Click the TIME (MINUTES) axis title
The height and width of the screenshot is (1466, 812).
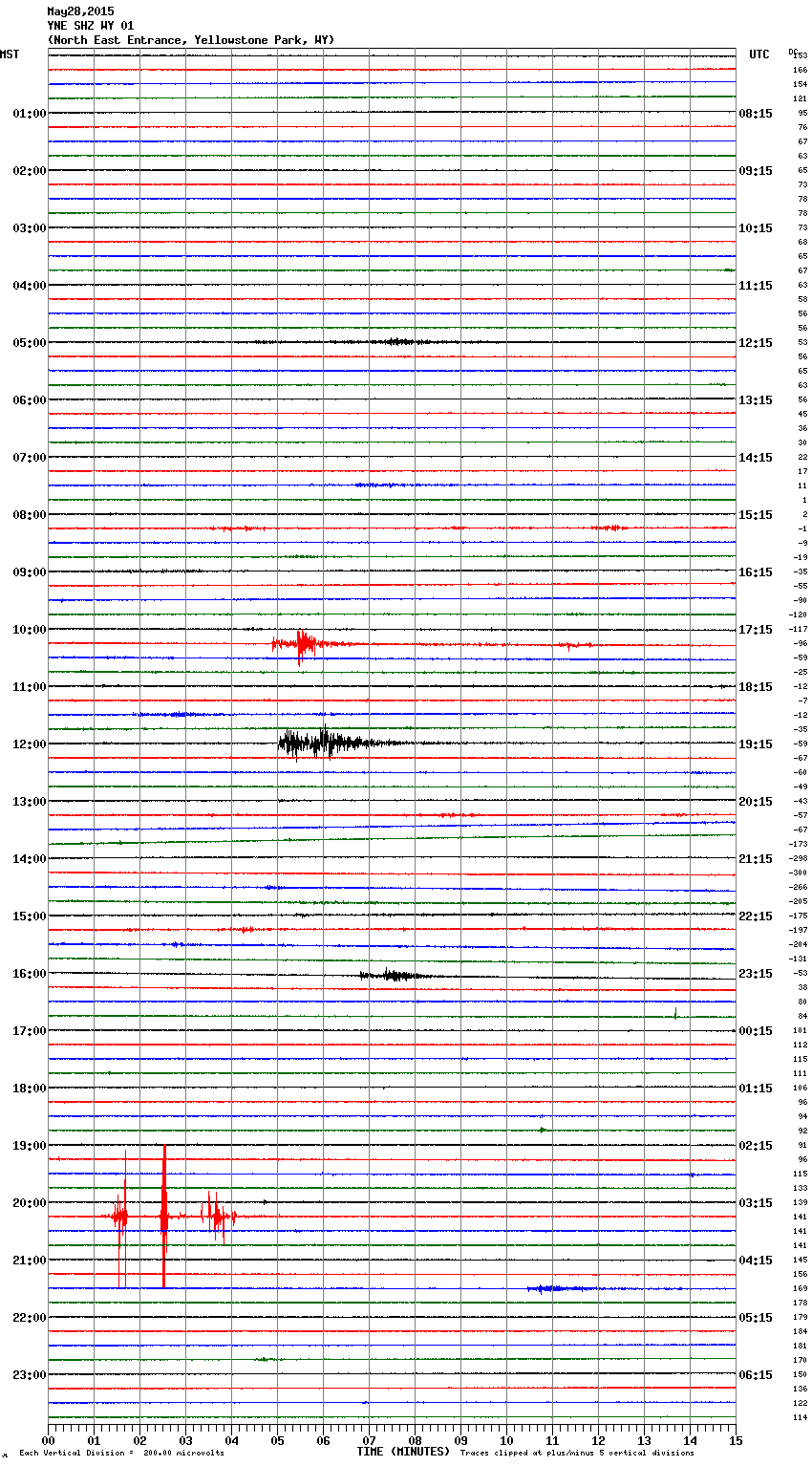[403, 1452]
